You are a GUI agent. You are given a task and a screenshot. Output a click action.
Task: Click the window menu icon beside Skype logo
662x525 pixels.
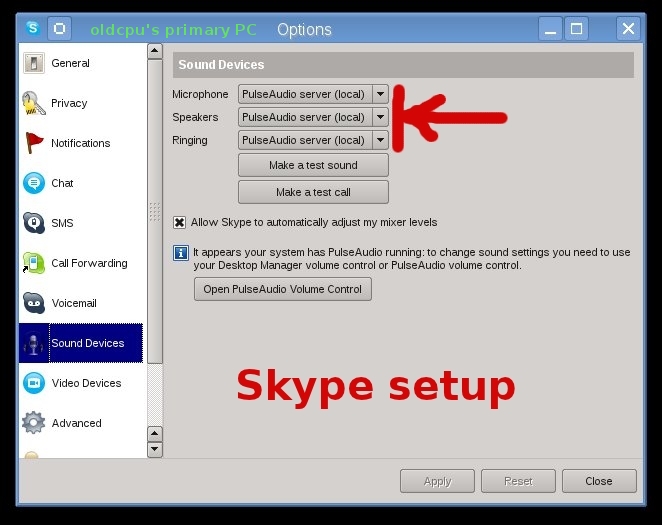pos(60,29)
